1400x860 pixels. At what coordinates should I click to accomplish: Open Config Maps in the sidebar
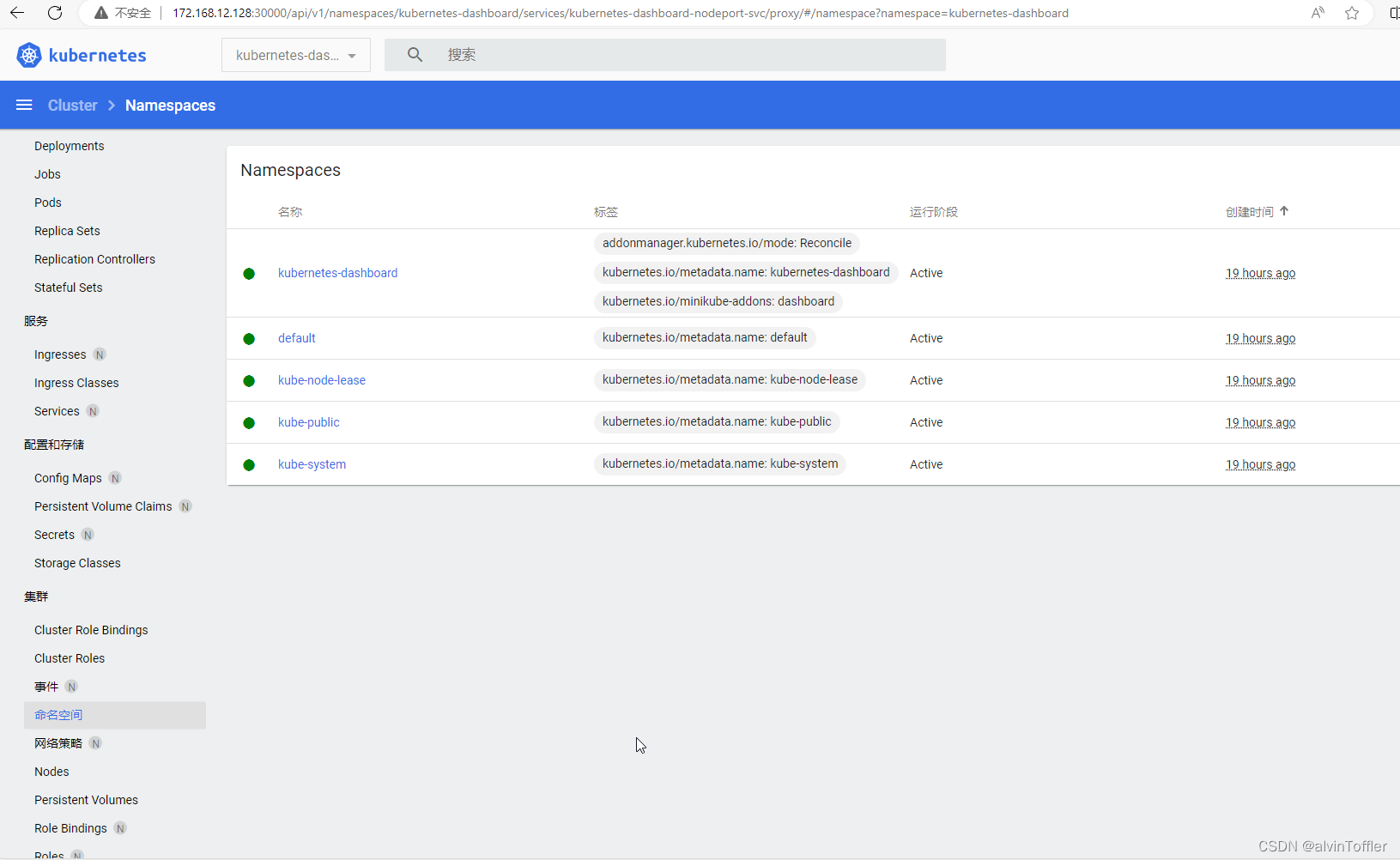click(68, 478)
